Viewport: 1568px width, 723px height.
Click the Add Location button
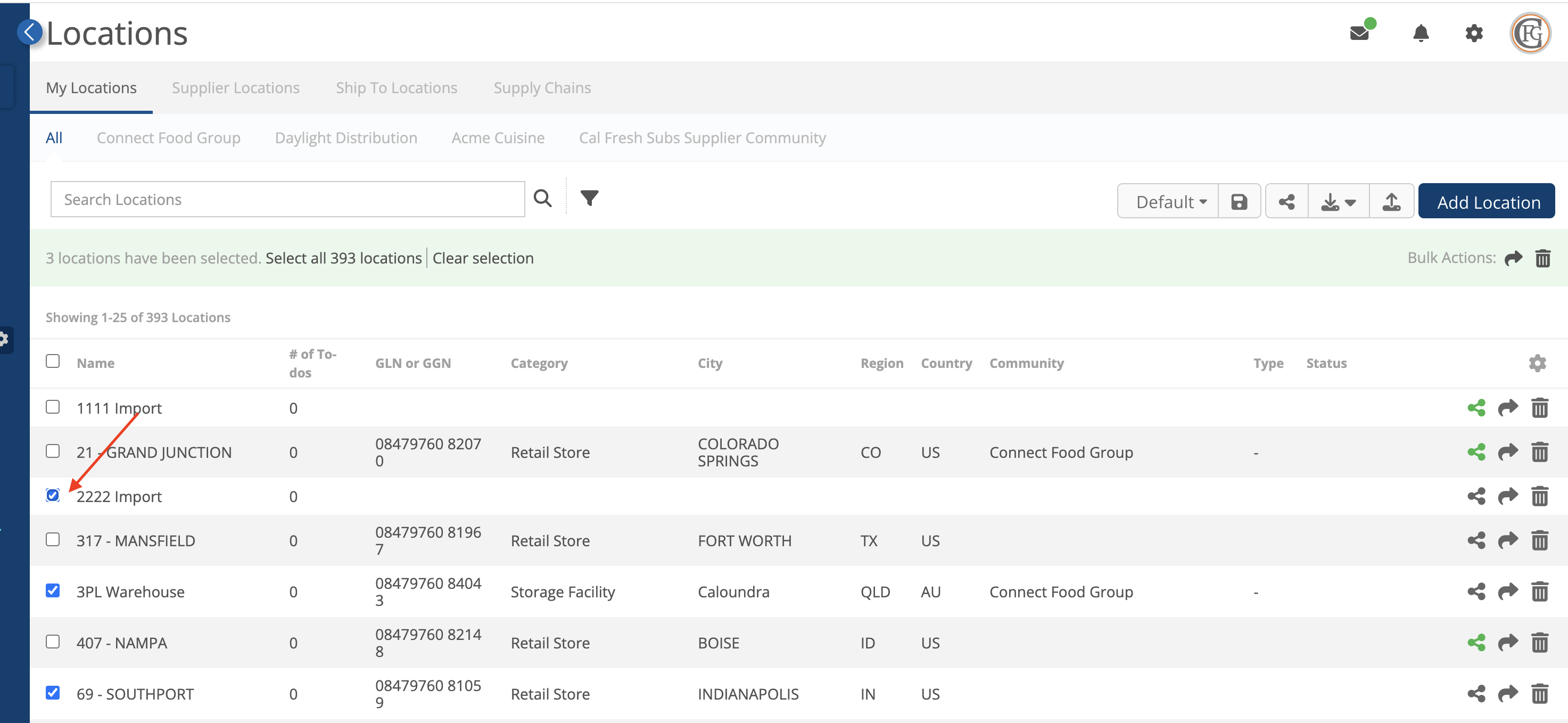pyautogui.click(x=1487, y=201)
